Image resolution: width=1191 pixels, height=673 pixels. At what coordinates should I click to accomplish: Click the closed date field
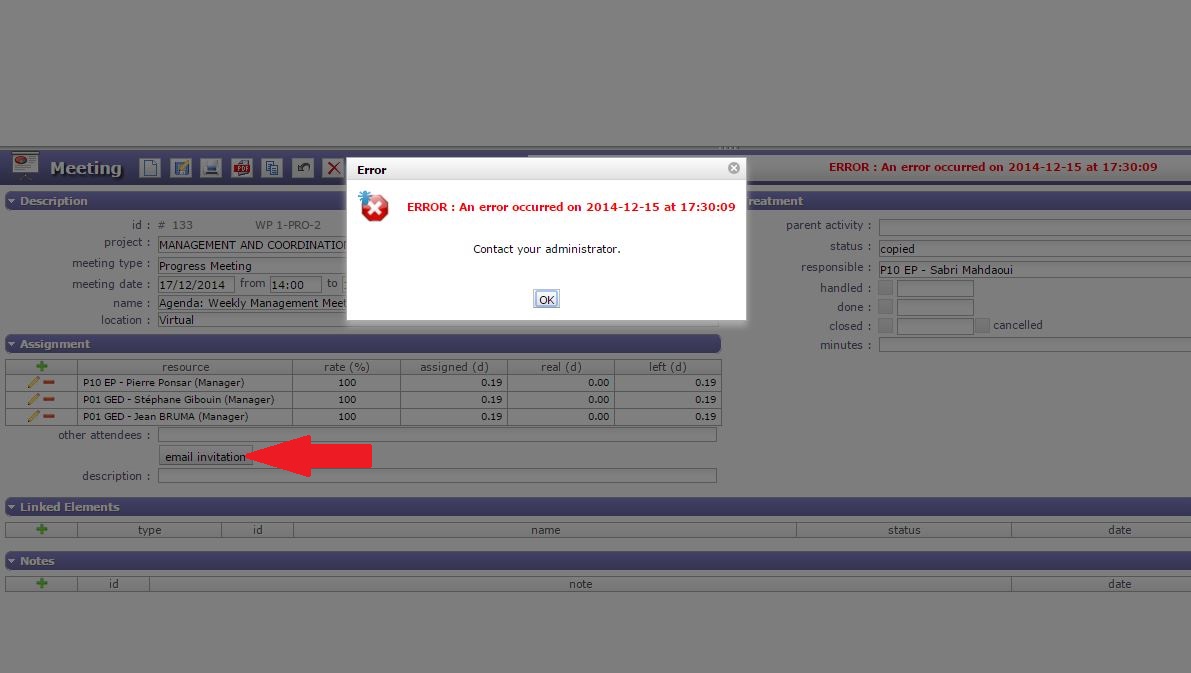pyautogui.click(x=935, y=326)
